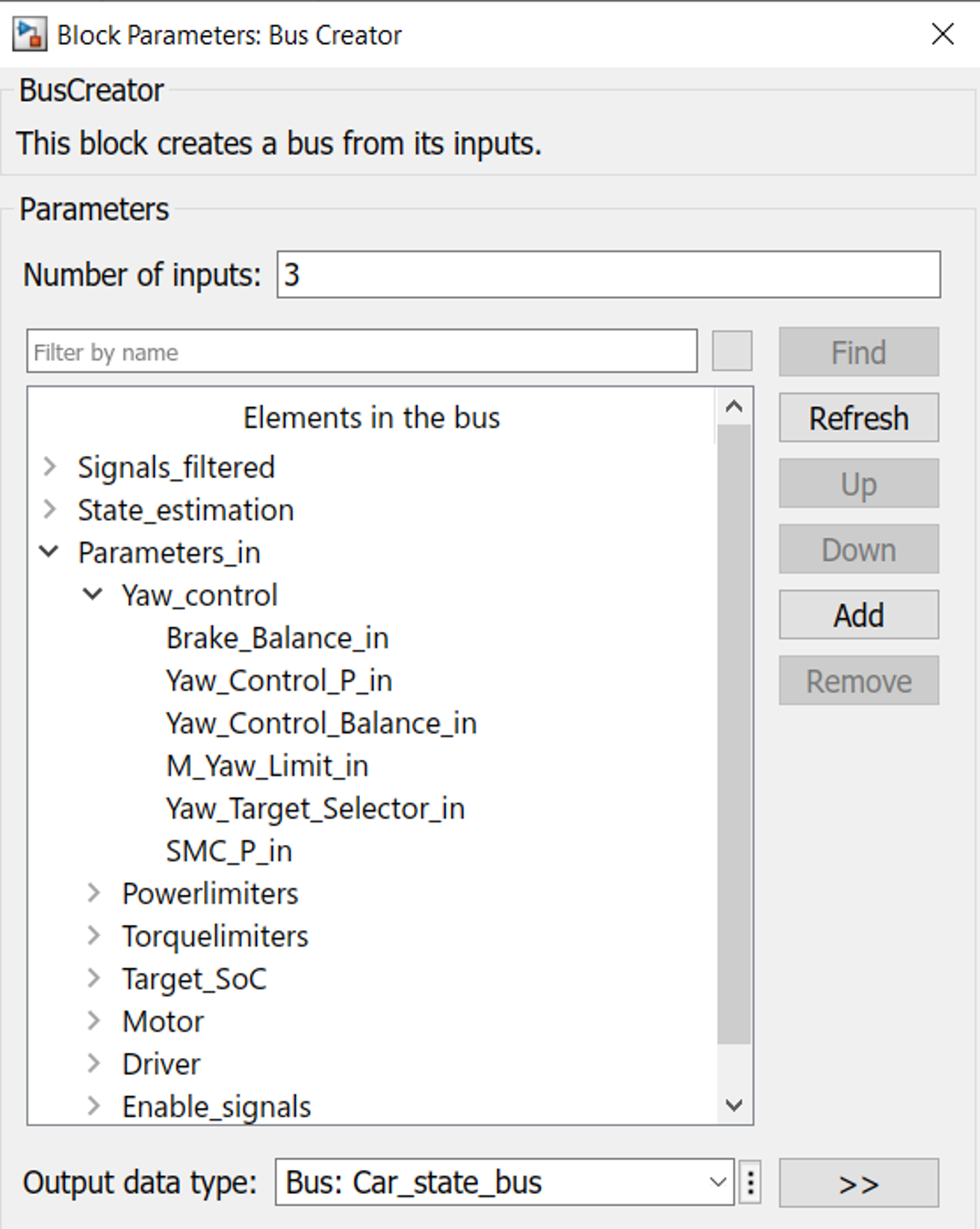Select the Yaw_control element
Viewport: 980px width, 1229px height.
(x=200, y=595)
